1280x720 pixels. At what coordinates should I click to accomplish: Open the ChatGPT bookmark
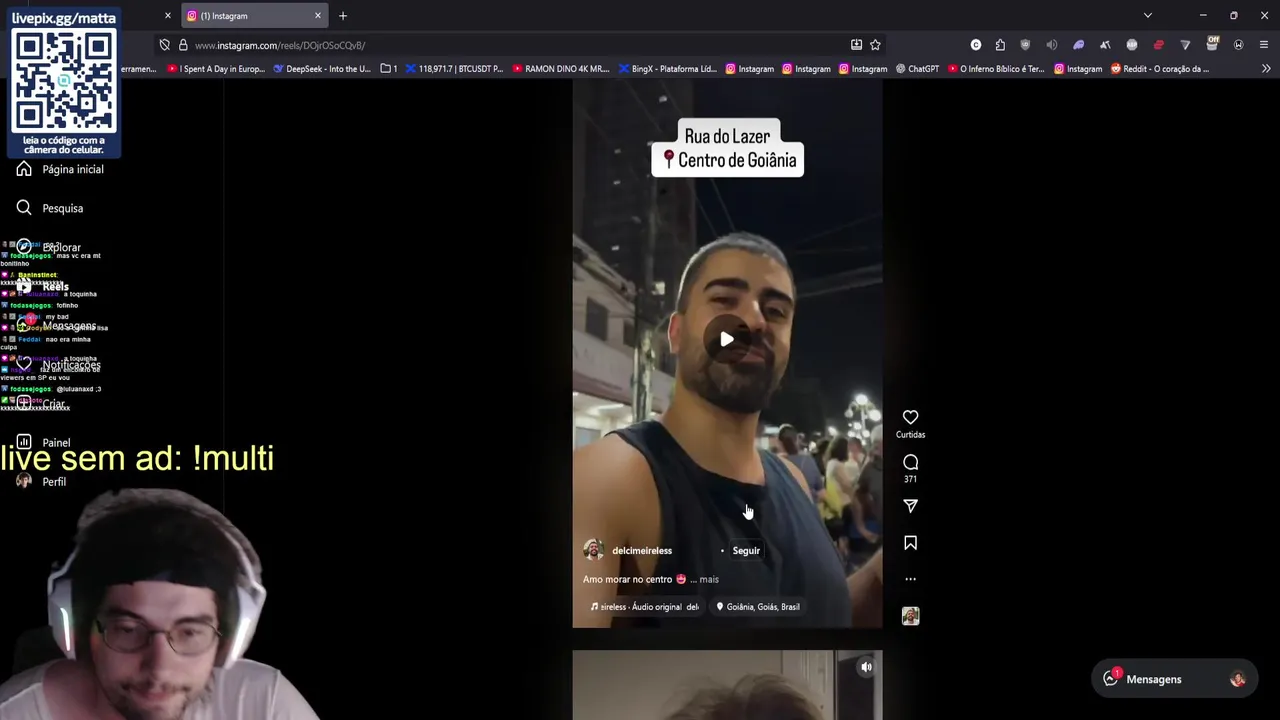[917, 69]
